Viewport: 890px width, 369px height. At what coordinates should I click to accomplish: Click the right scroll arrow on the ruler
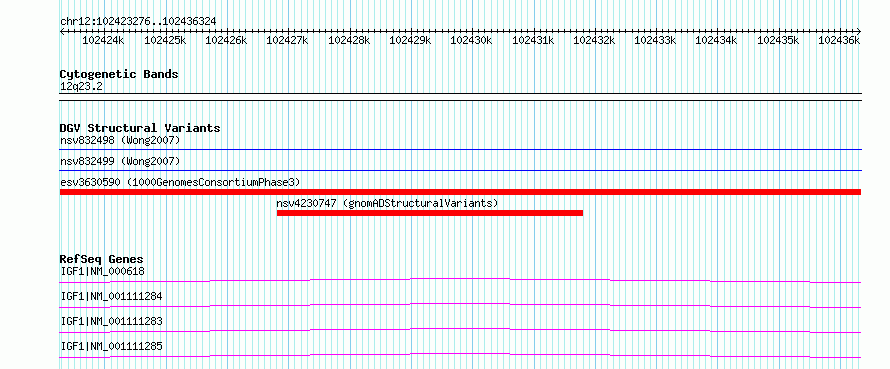coord(858,31)
